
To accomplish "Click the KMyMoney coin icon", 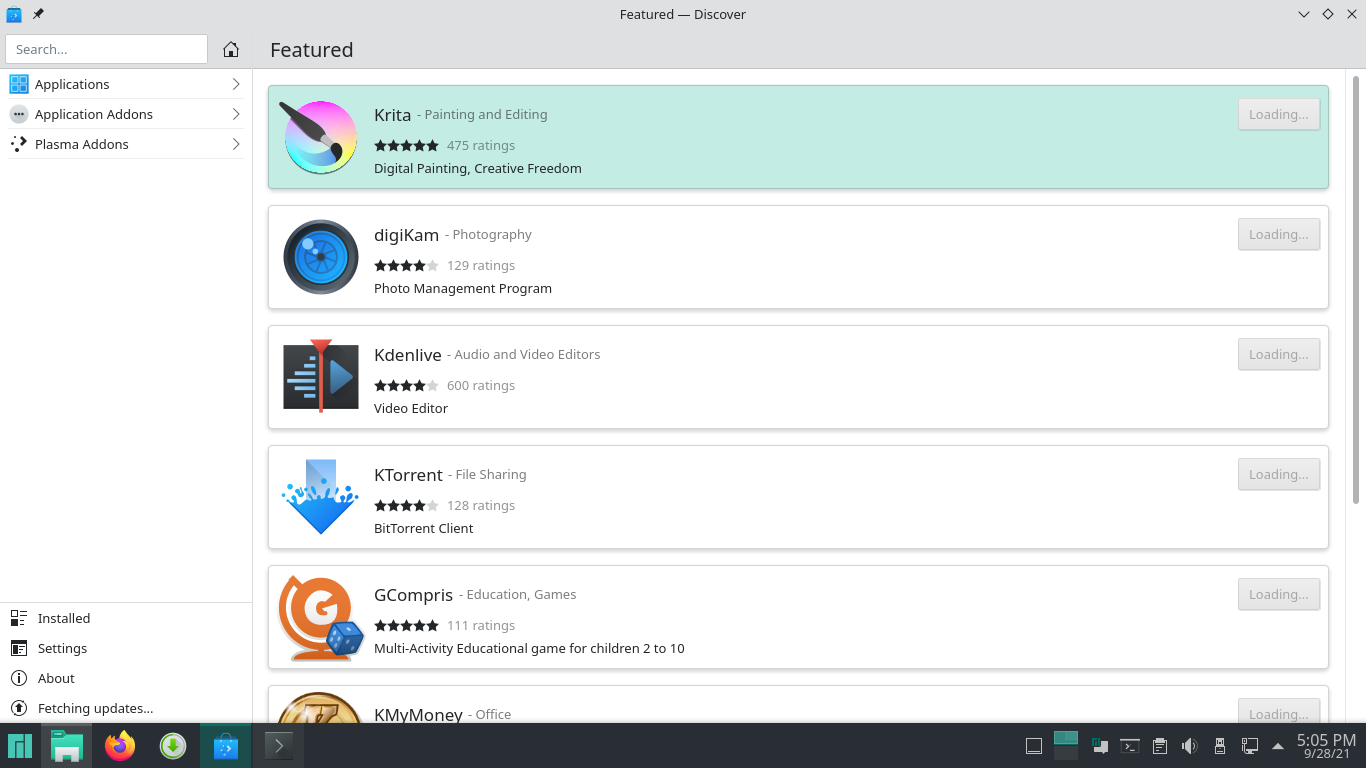I will (320, 707).
